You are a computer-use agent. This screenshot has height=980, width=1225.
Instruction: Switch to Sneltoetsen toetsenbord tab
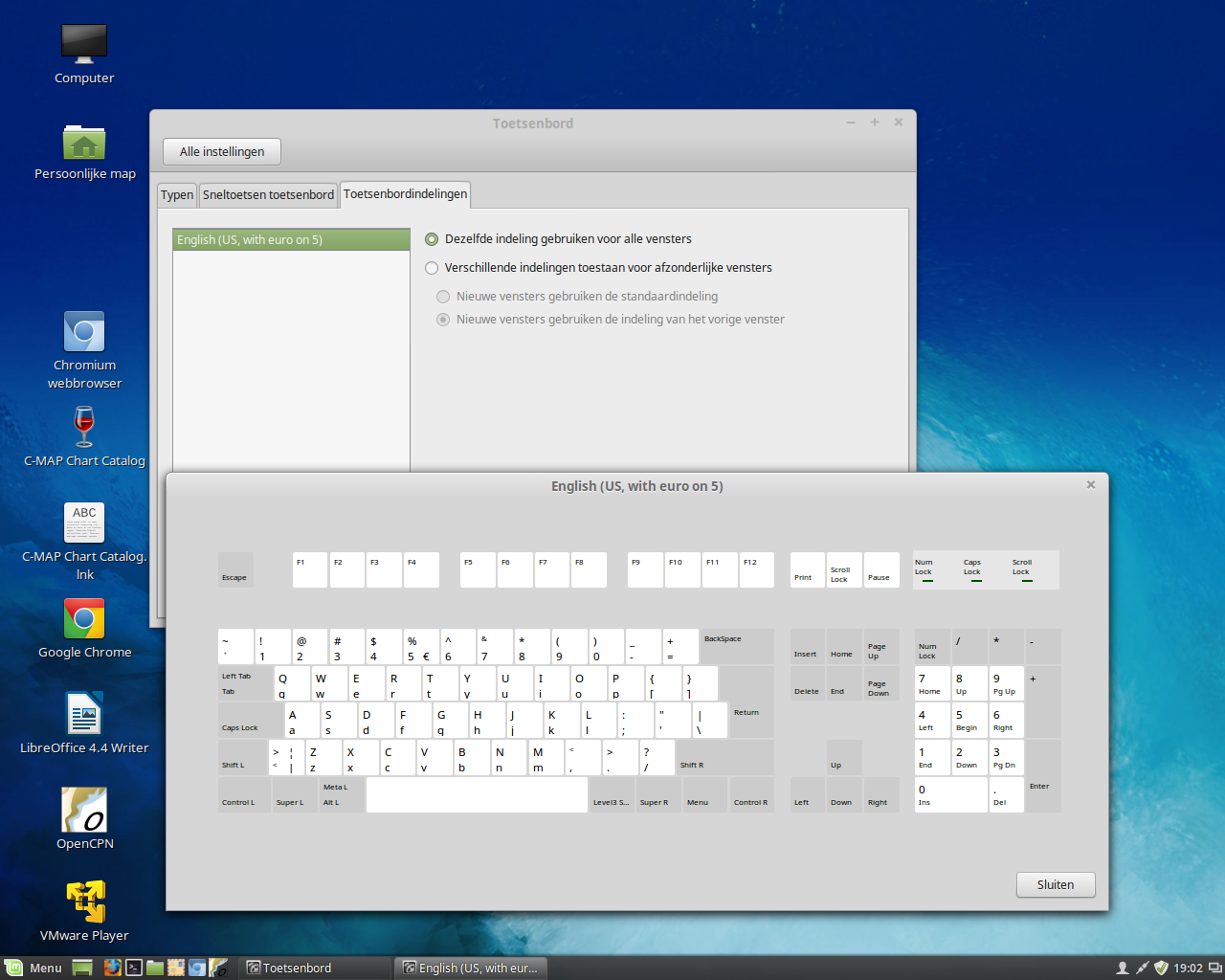(x=268, y=194)
